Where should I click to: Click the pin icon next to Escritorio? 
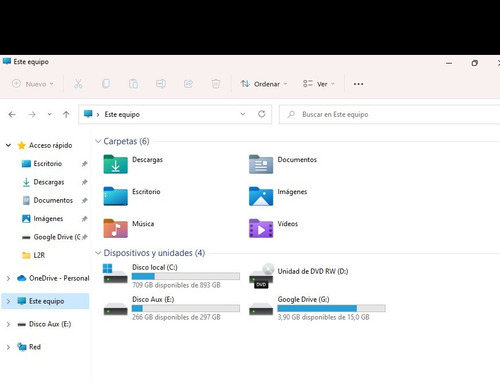click(84, 164)
